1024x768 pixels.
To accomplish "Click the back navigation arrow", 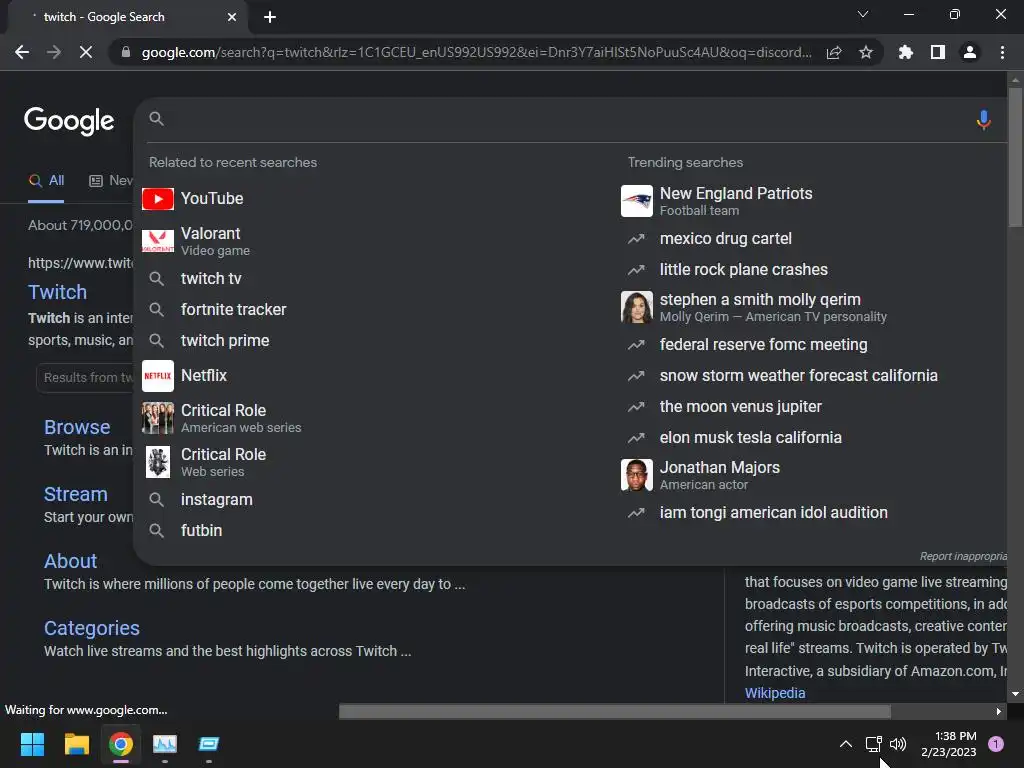I will click(x=22, y=52).
